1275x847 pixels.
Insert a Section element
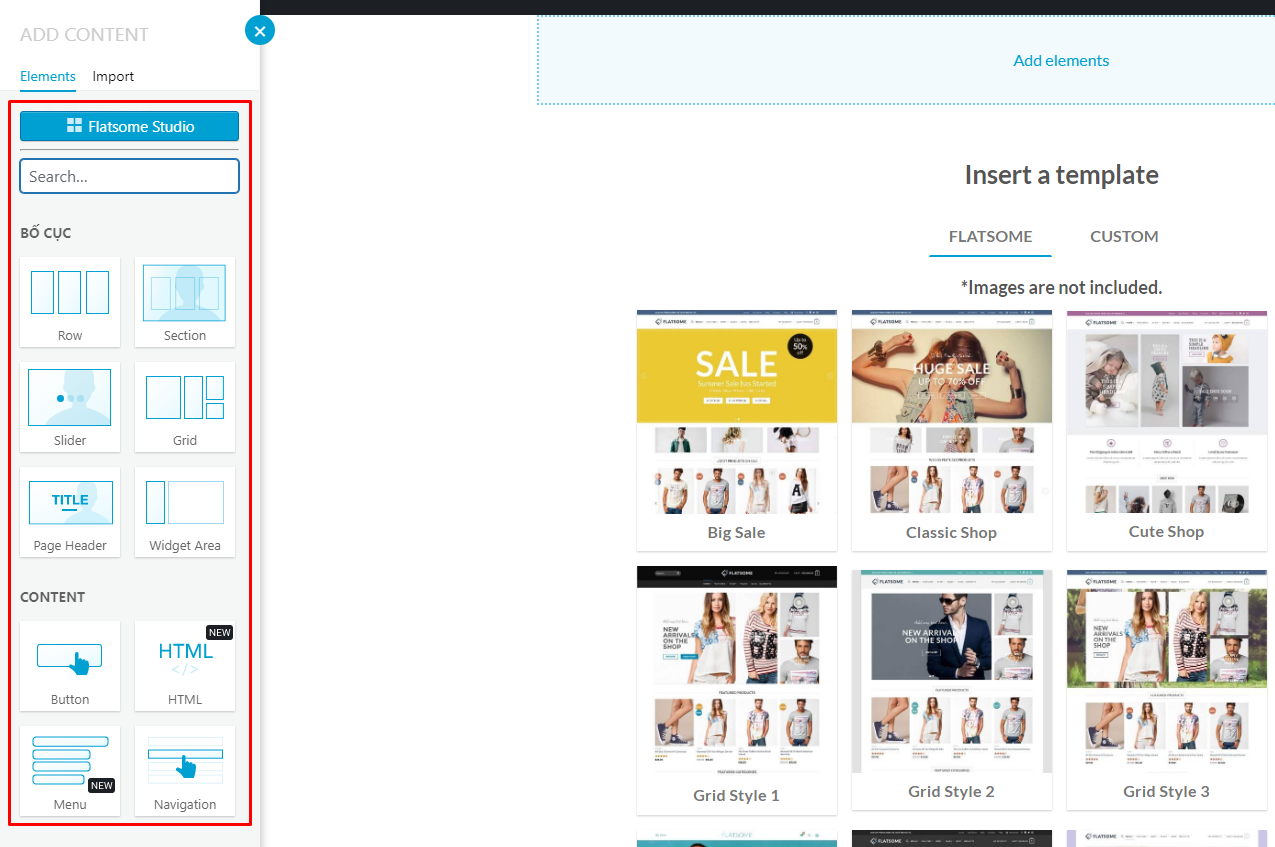(185, 301)
